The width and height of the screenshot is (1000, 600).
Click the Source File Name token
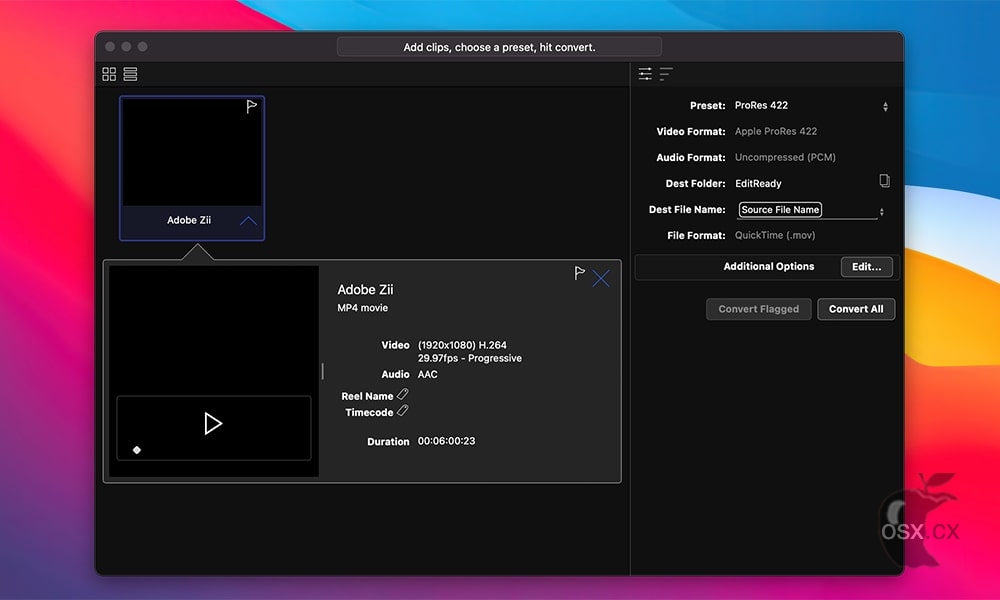pyautogui.click(x=780, y=210)
